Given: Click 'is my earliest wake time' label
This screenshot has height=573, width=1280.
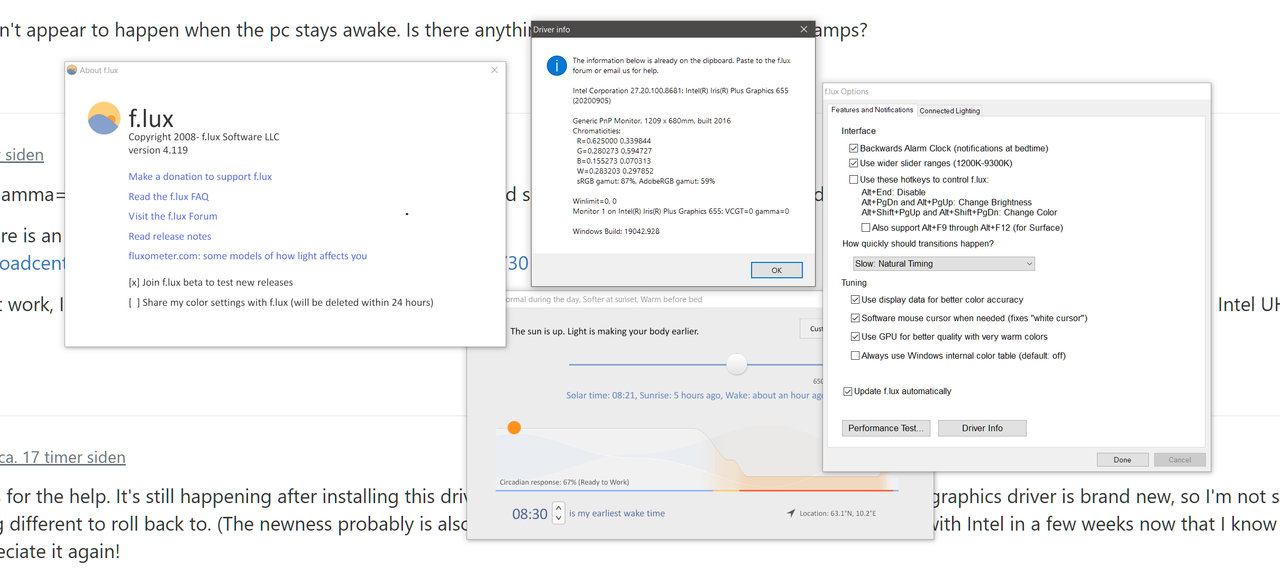Looking at the screenshot, I should [x=616, y=514].
